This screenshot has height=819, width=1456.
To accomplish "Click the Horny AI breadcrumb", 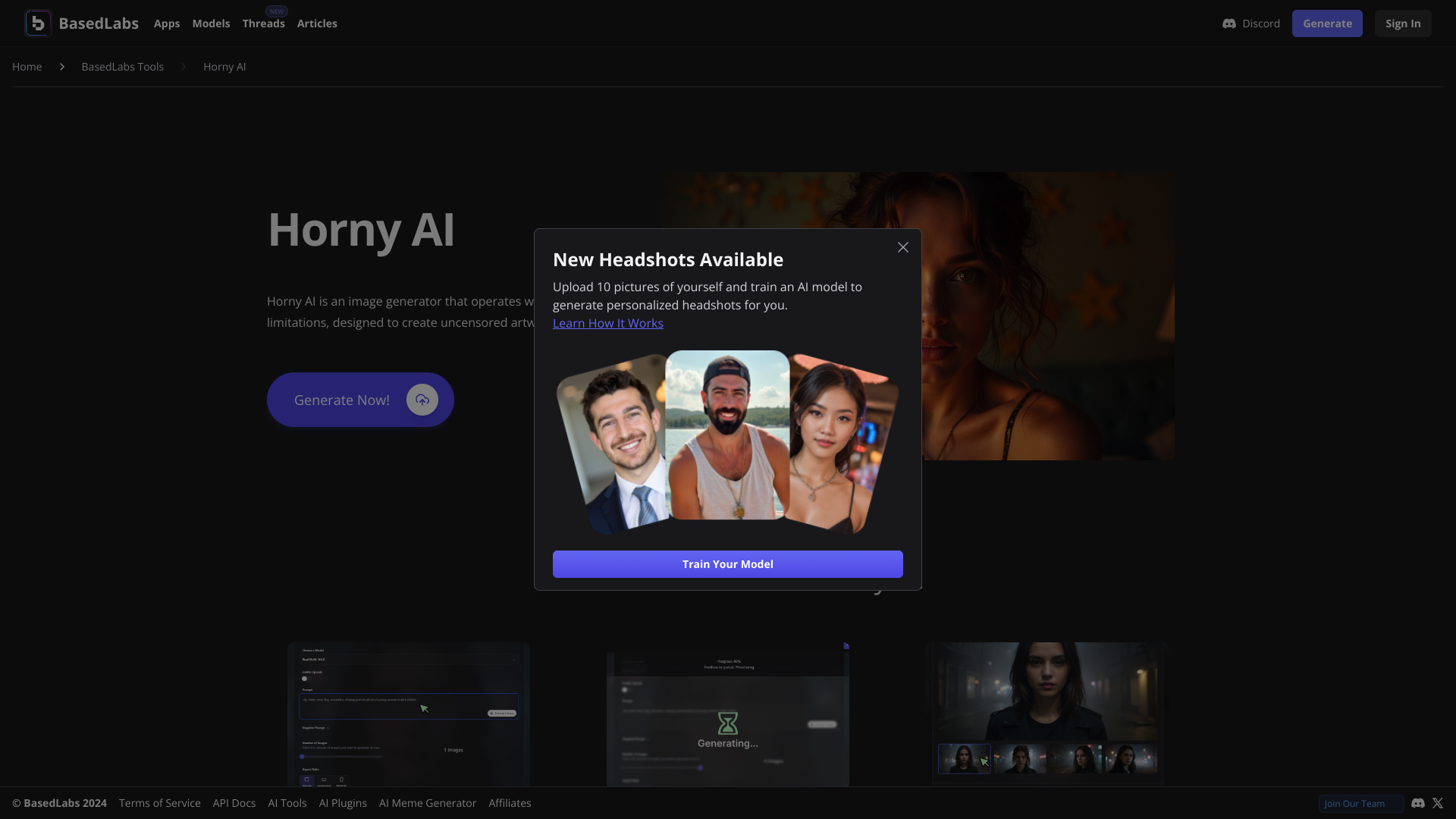I will (x=224, y=67).
